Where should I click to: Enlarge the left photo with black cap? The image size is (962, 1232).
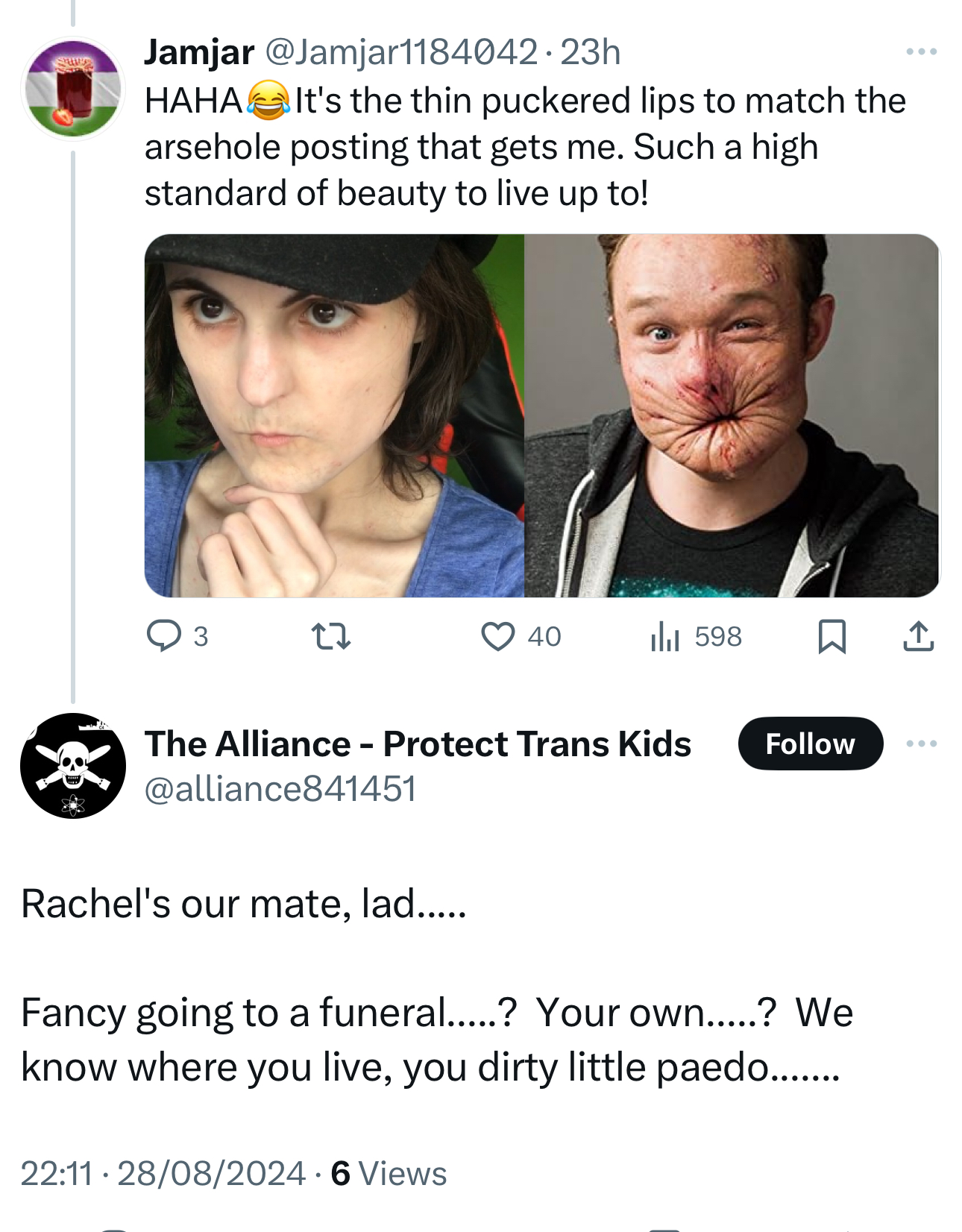click(334, 415)
